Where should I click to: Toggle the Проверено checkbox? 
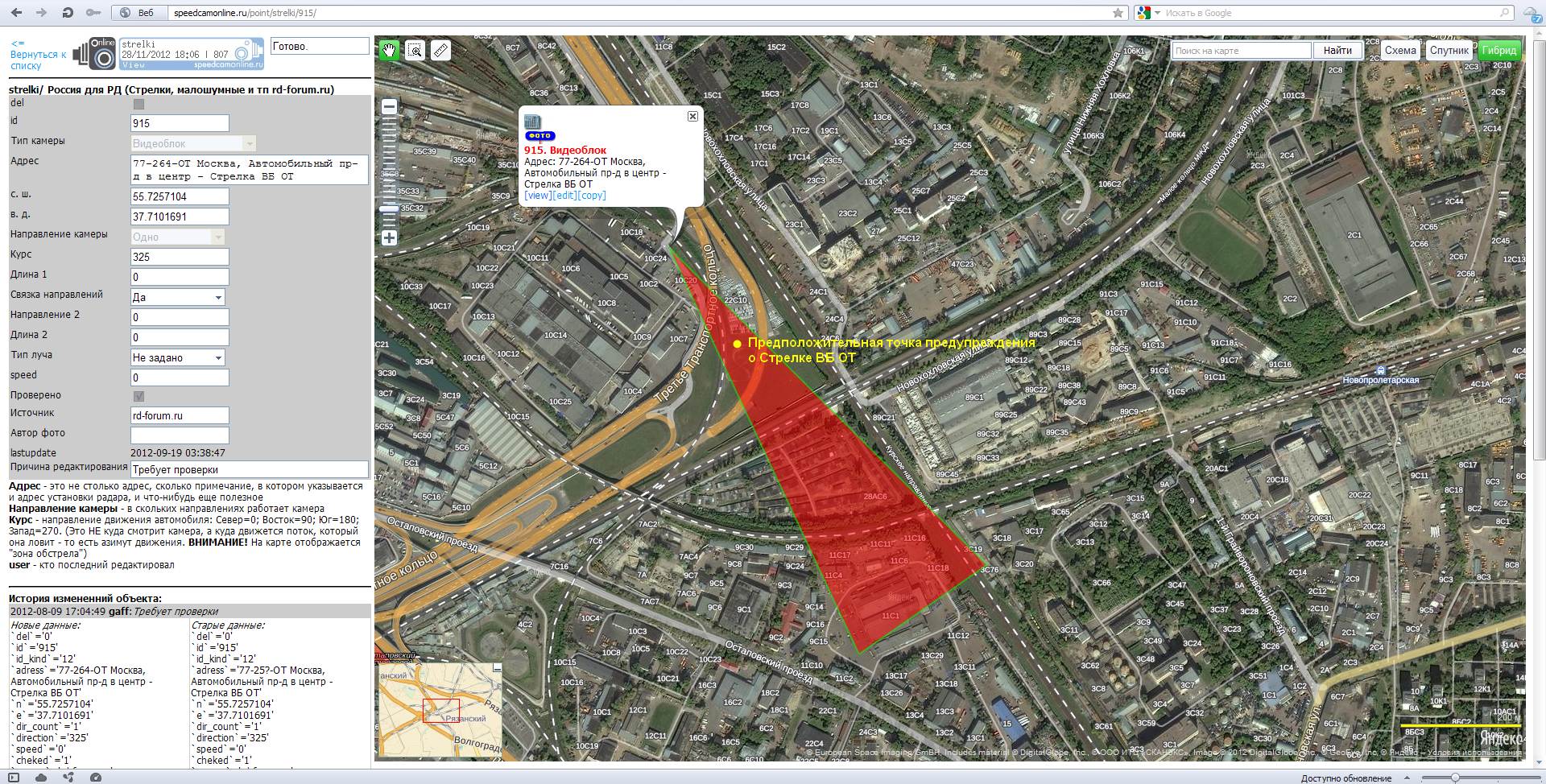pos(138,396)
